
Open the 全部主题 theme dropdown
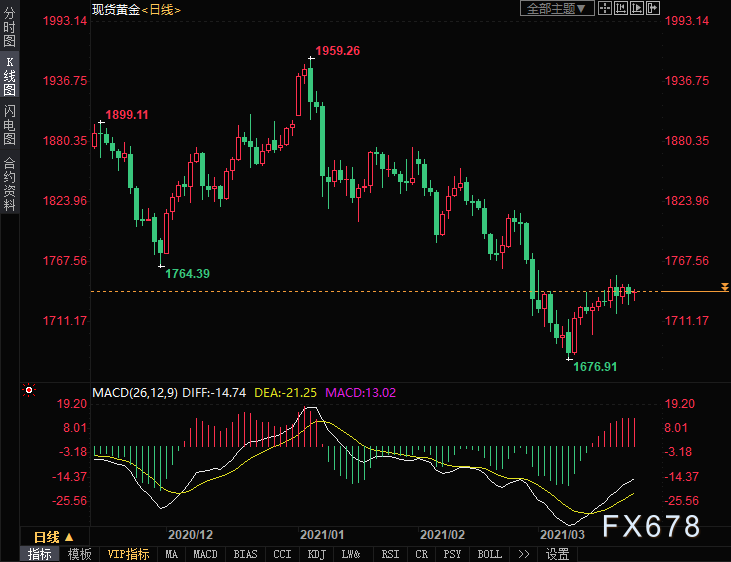click(x=558, y=8)
